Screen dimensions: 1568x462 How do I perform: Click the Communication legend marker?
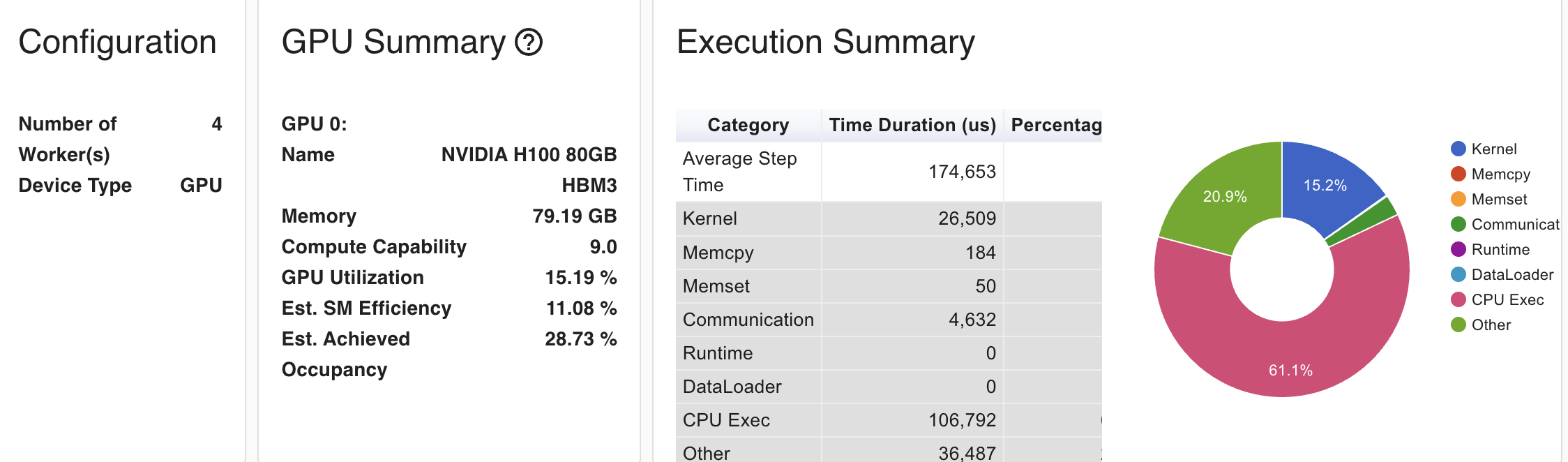[x=1458, y=224]
